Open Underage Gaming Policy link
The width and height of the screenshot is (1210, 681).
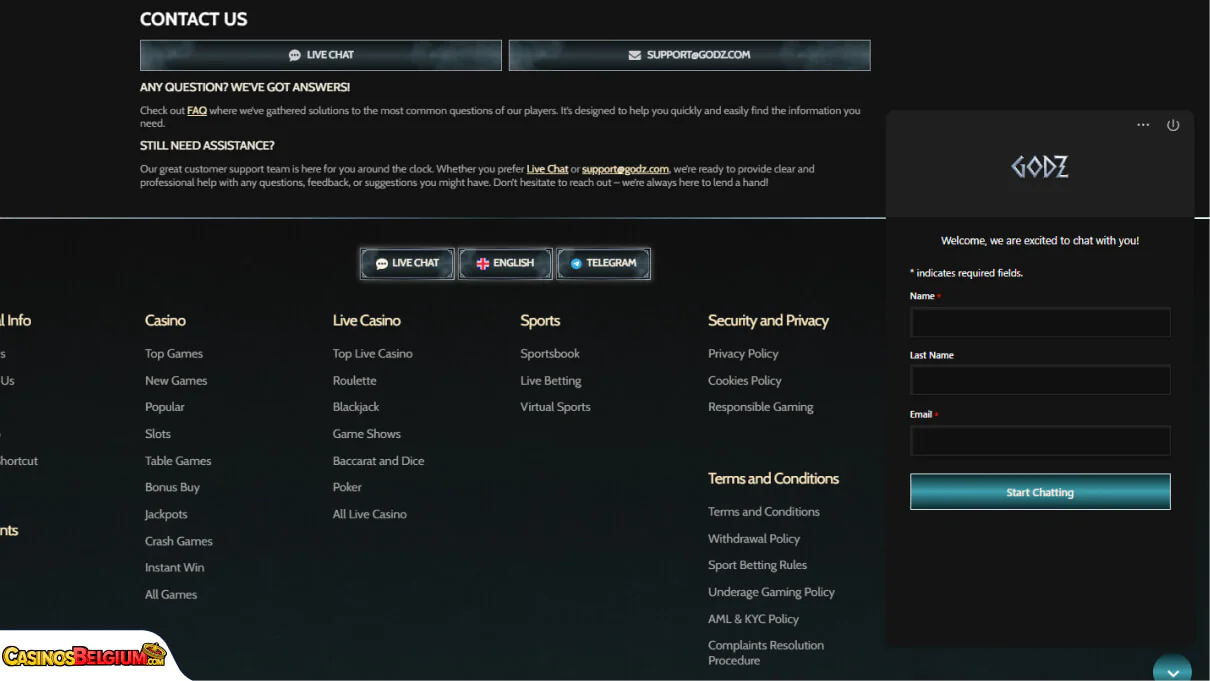click(771, 592)
